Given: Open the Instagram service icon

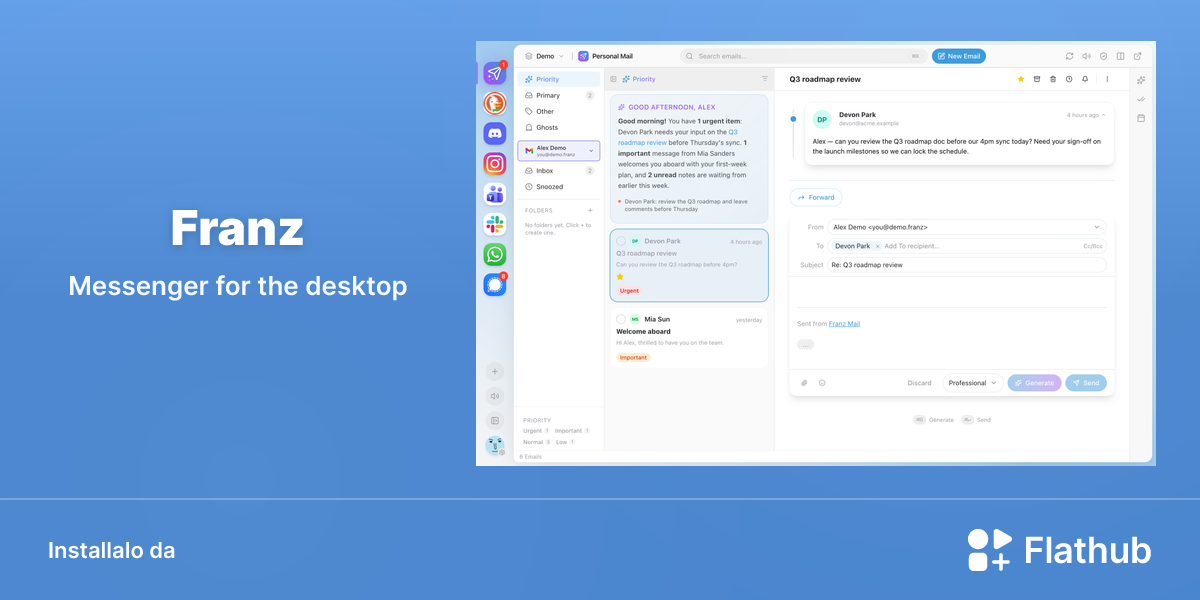Looking at the screenshot, I should click(x=494, y=164).
